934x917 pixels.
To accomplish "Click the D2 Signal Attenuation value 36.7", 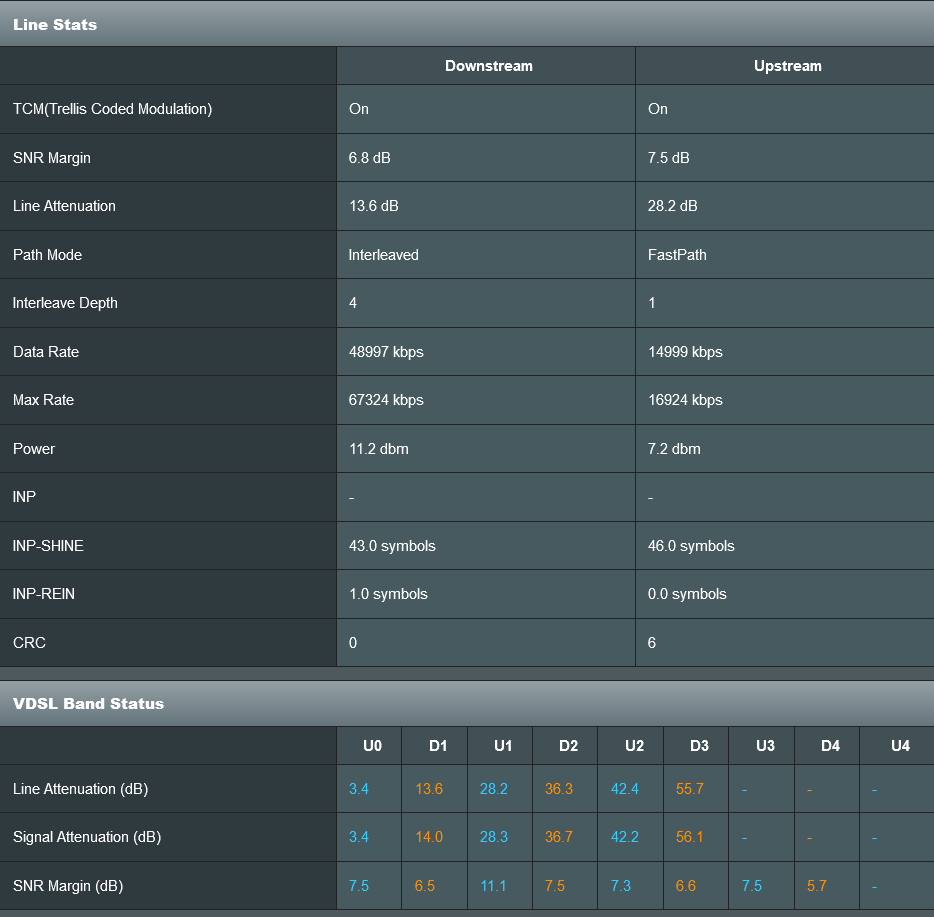I will click(559, 837).
